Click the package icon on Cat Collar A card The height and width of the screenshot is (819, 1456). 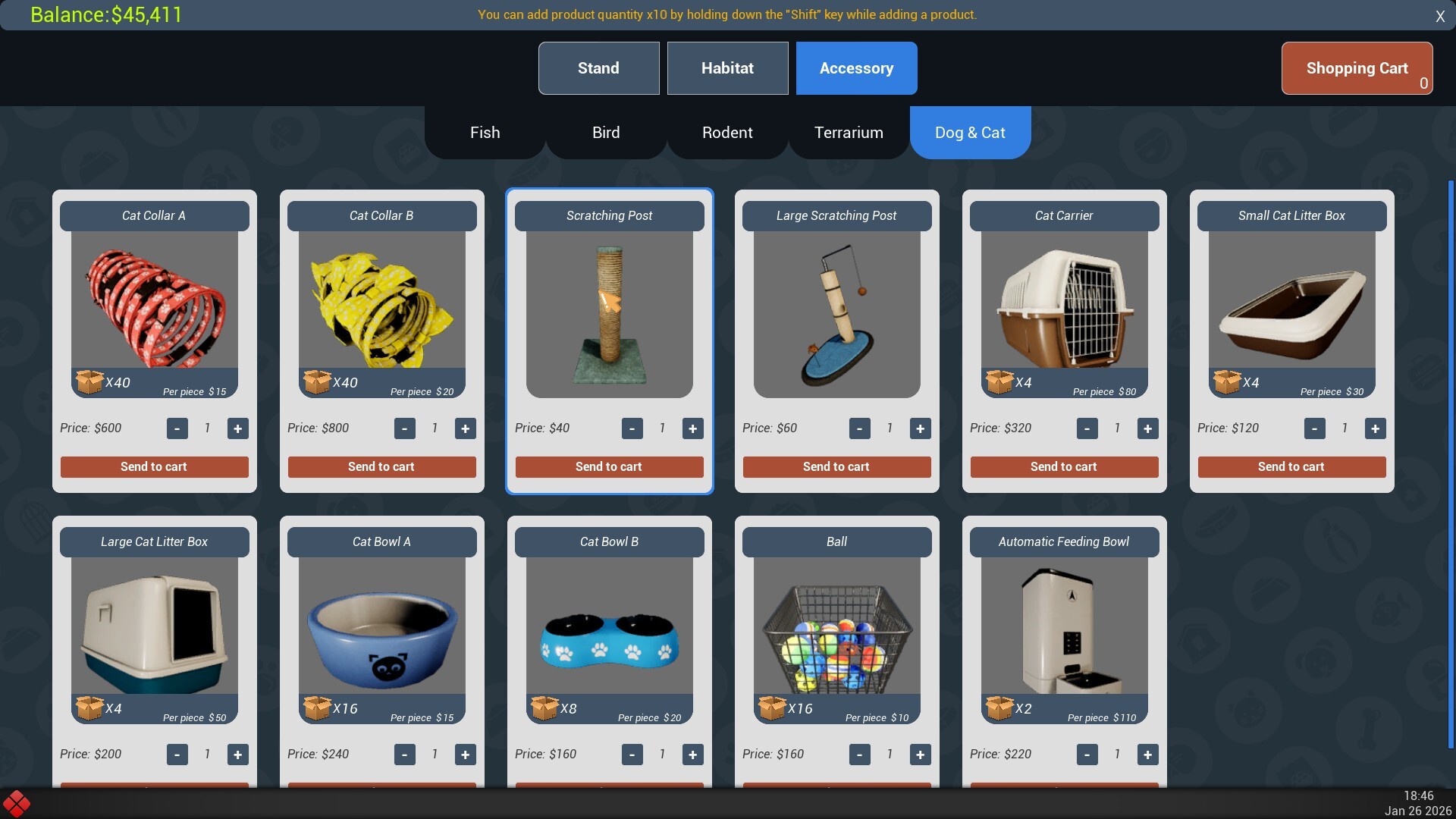point(89,381)
